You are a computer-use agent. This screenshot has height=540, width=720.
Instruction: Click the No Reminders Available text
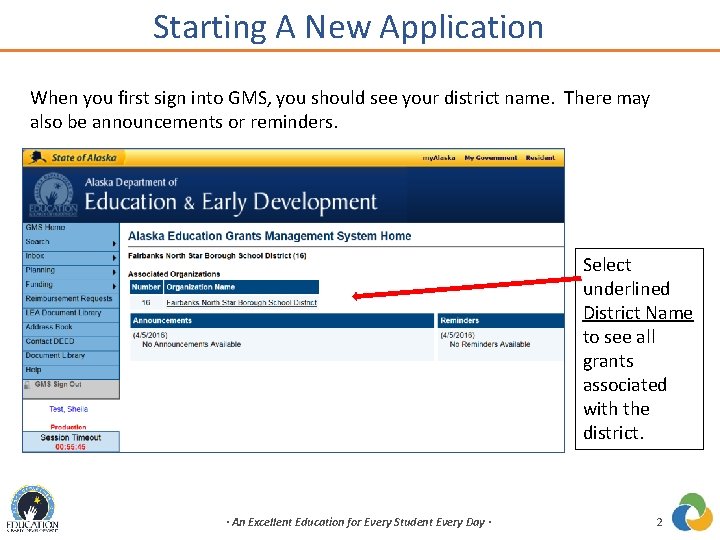click(x=490, y=344)
